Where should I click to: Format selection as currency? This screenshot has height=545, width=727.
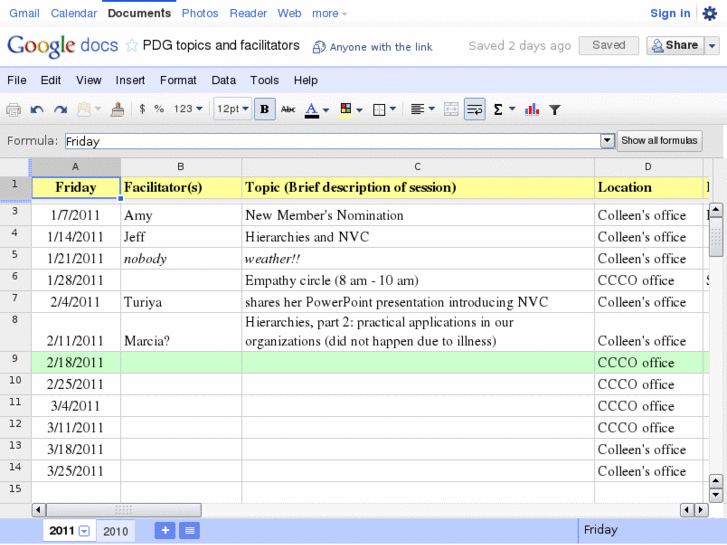click(x=142, y=109)
